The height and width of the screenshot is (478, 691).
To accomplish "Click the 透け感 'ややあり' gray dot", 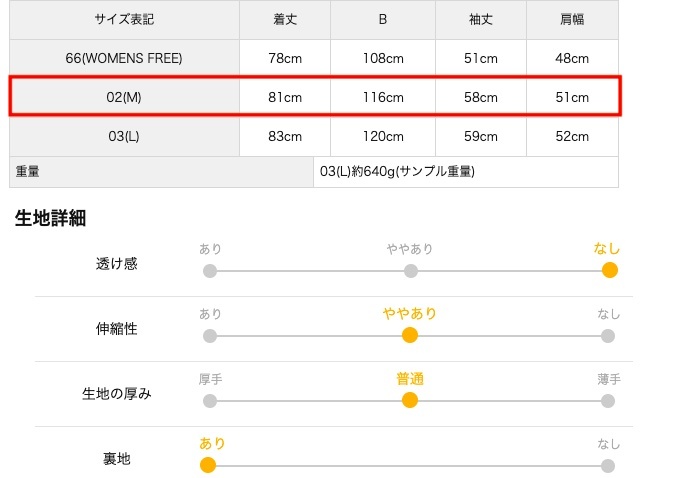I will (410, 270).
